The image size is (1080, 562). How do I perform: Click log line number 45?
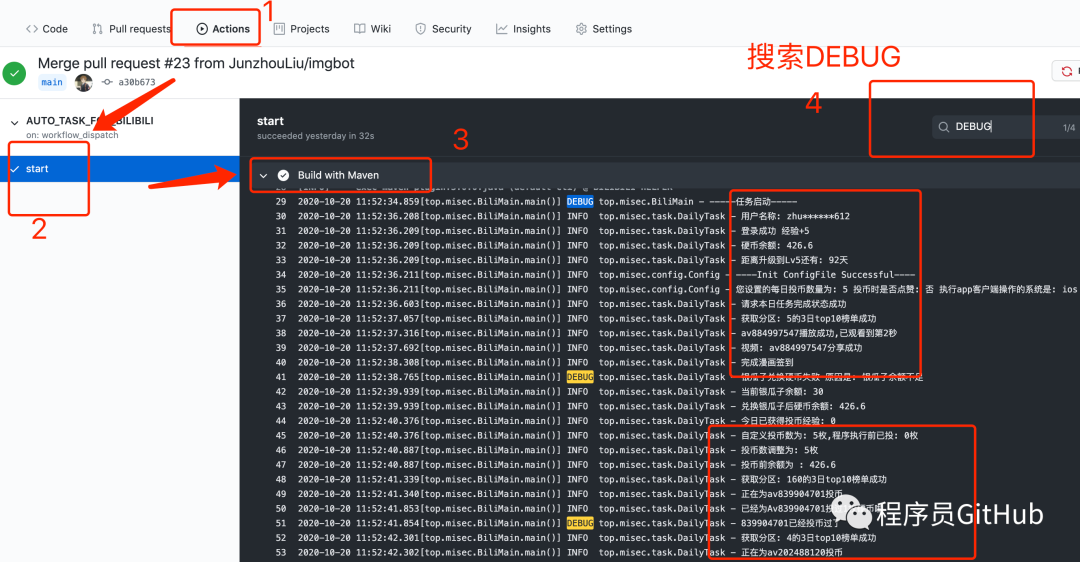coord(280,436)
